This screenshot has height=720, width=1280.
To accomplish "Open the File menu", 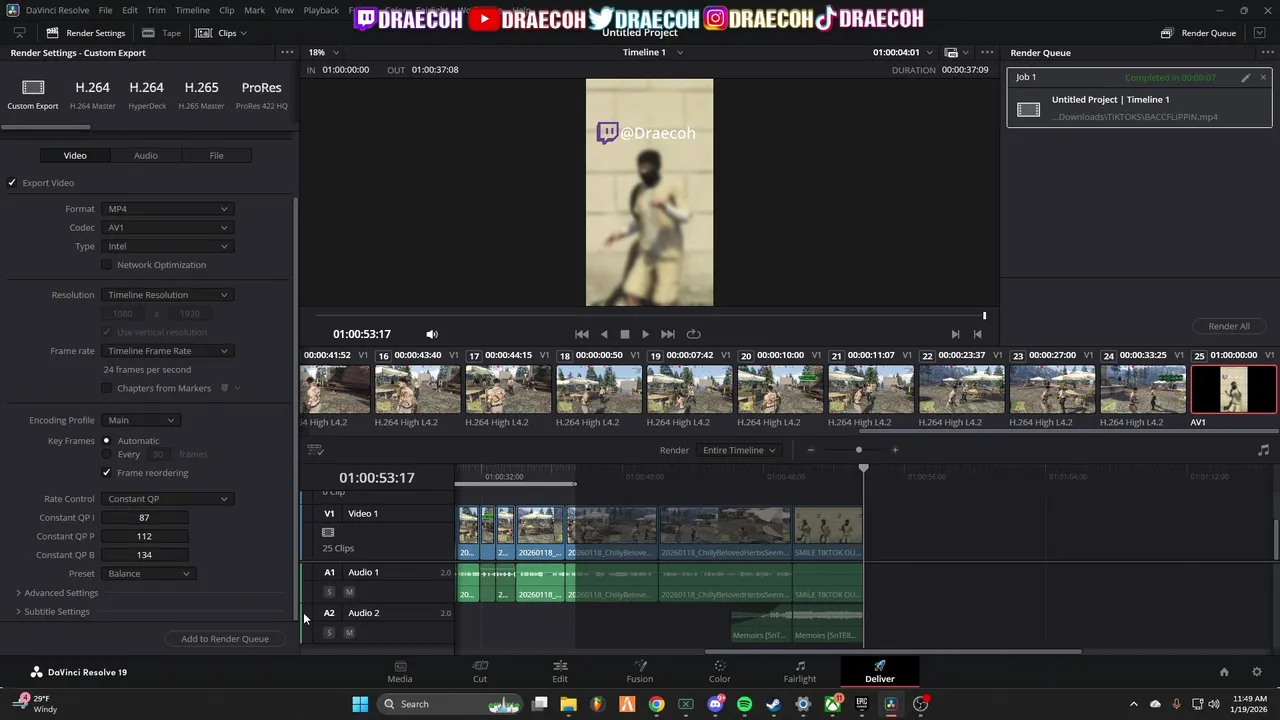I will pos(105,10).
